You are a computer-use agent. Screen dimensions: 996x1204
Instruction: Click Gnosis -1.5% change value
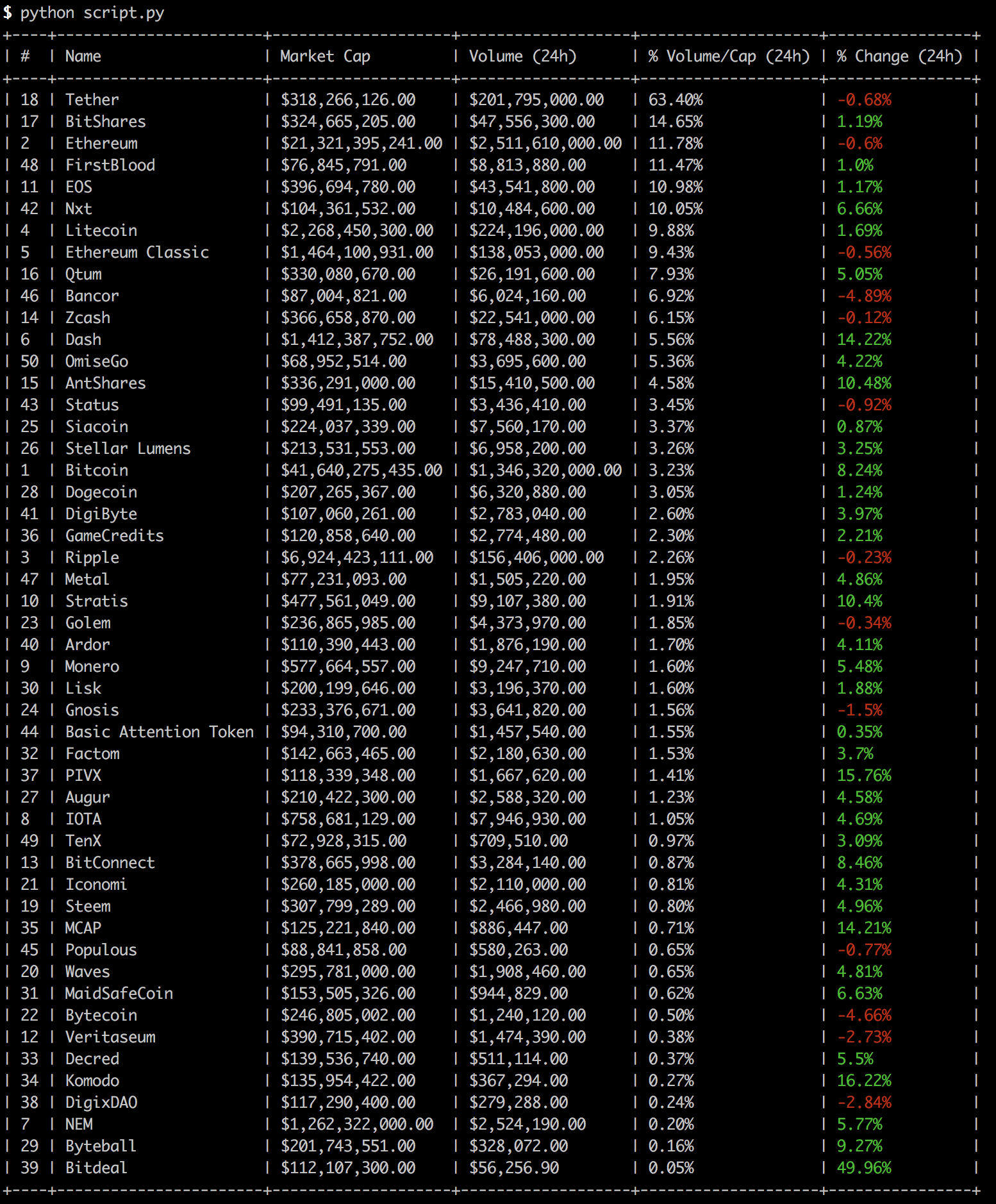[859, 710]
